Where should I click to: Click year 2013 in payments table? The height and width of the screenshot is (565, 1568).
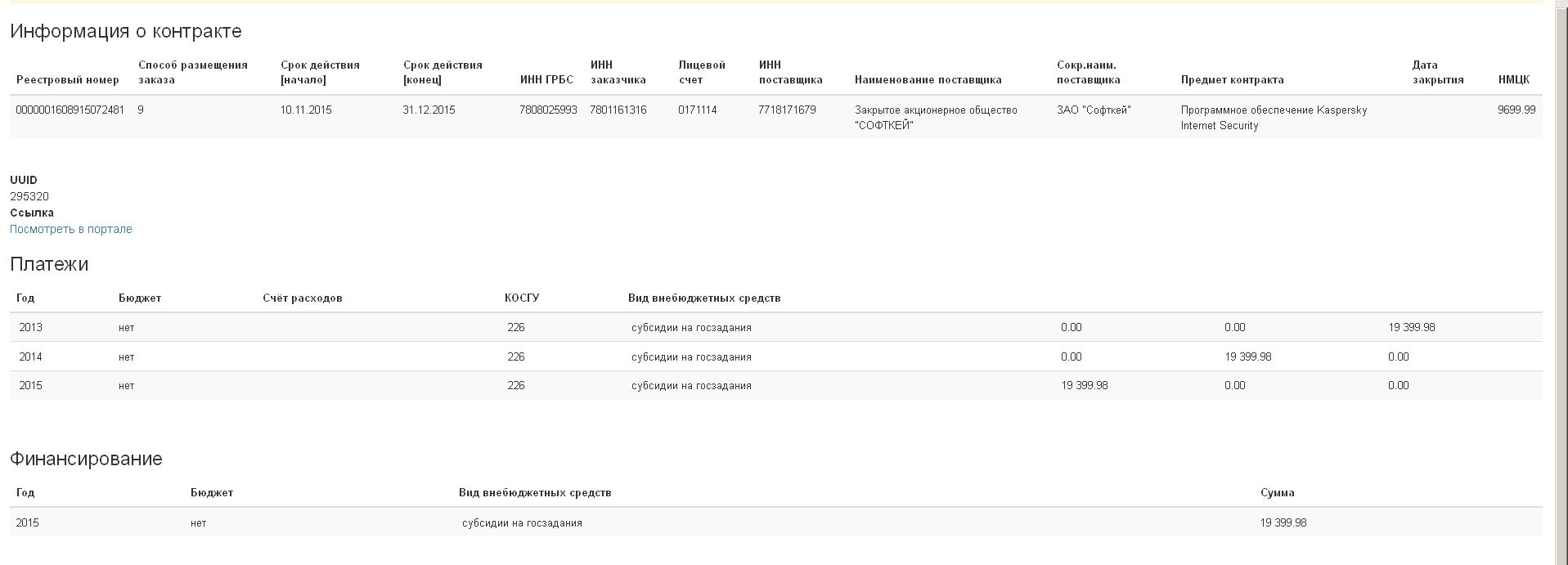31,327
